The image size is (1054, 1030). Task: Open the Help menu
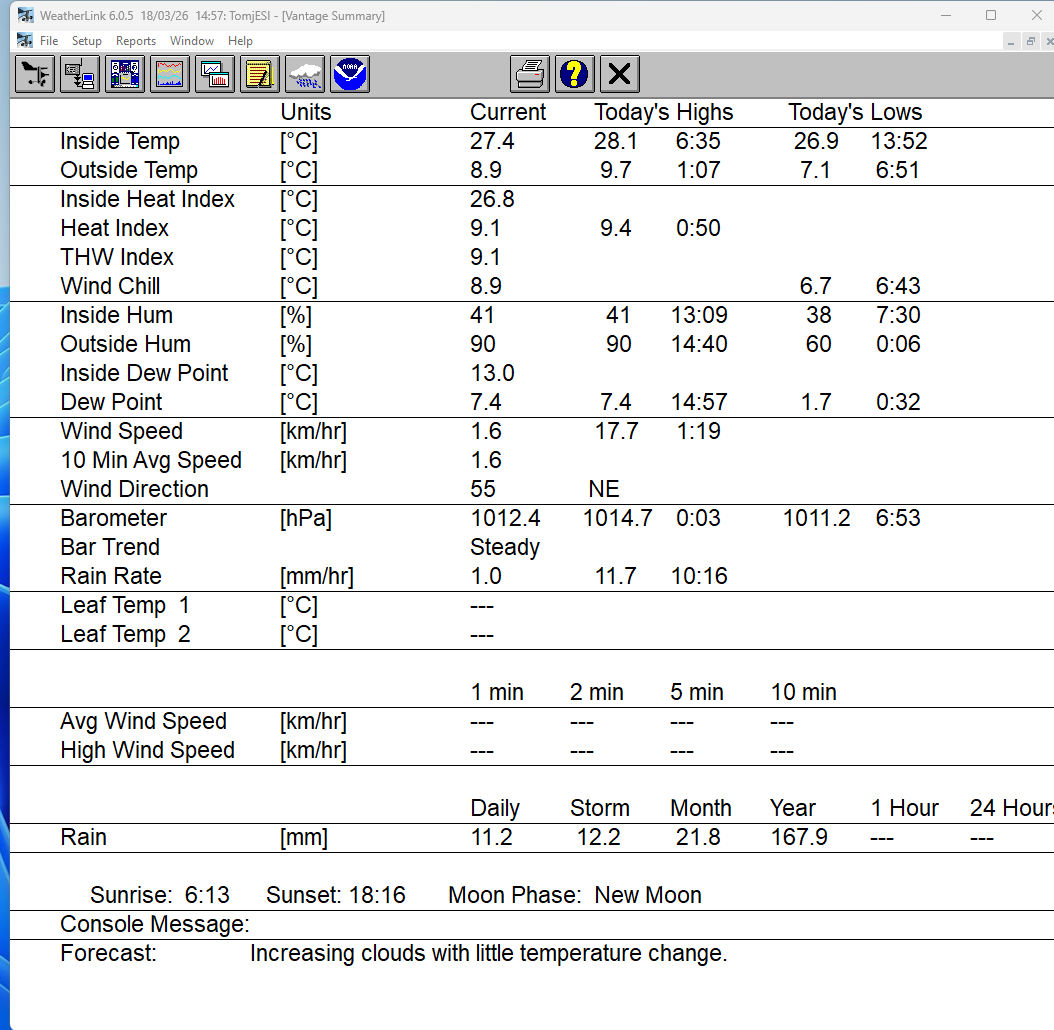tap(240, 41)
